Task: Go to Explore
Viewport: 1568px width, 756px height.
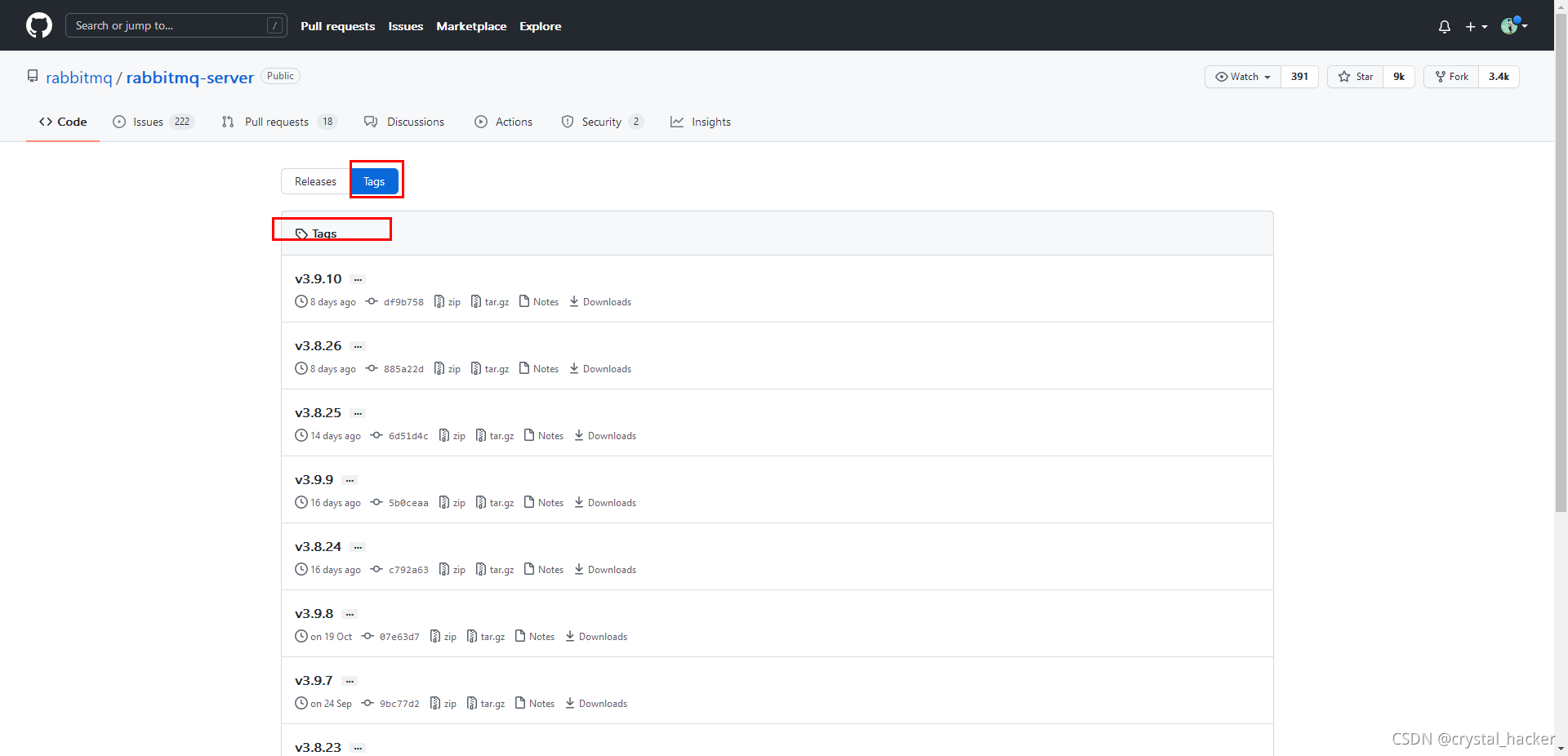Action: (540, 26)
